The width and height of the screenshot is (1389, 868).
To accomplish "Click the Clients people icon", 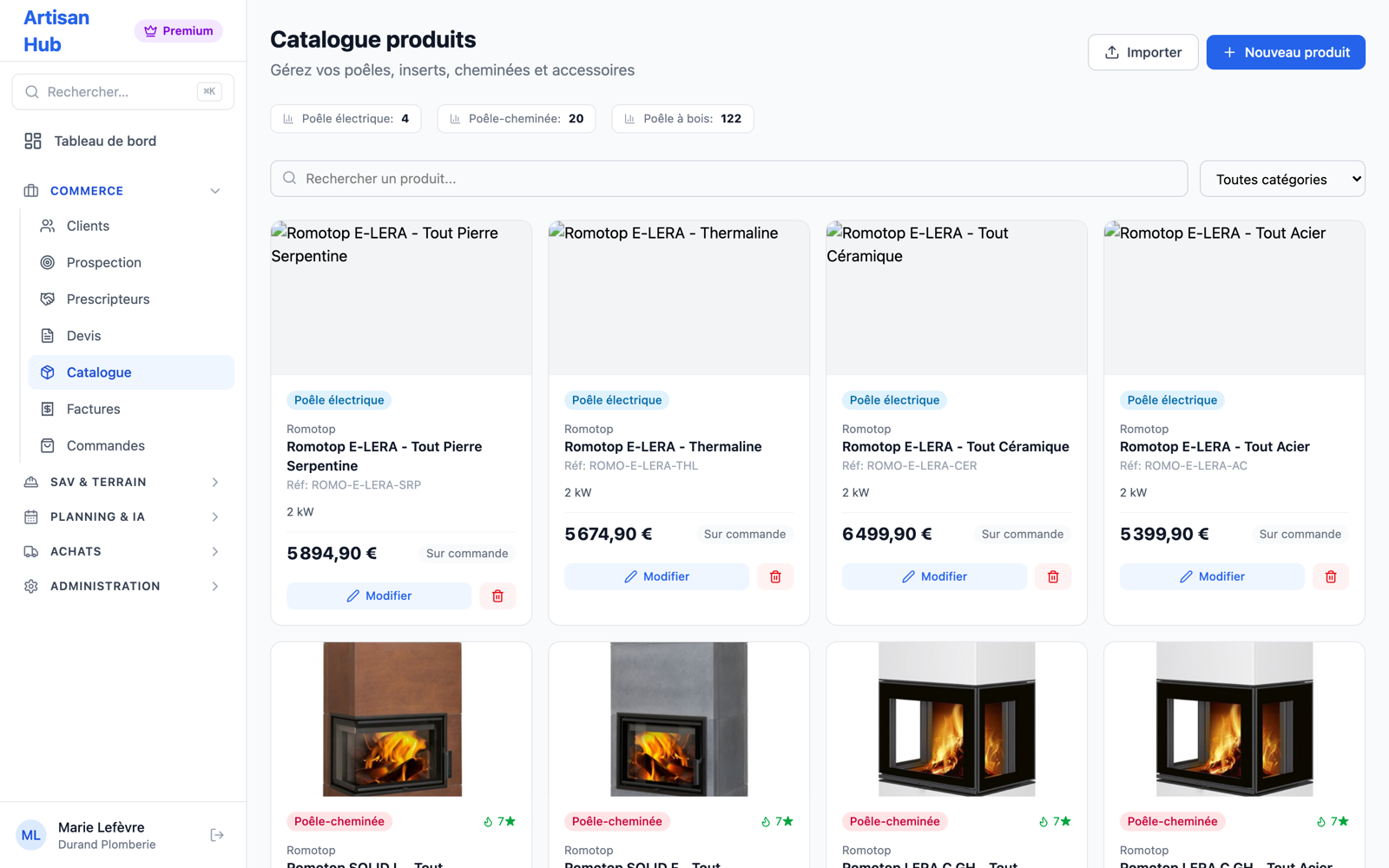I will tap(48, 226).
